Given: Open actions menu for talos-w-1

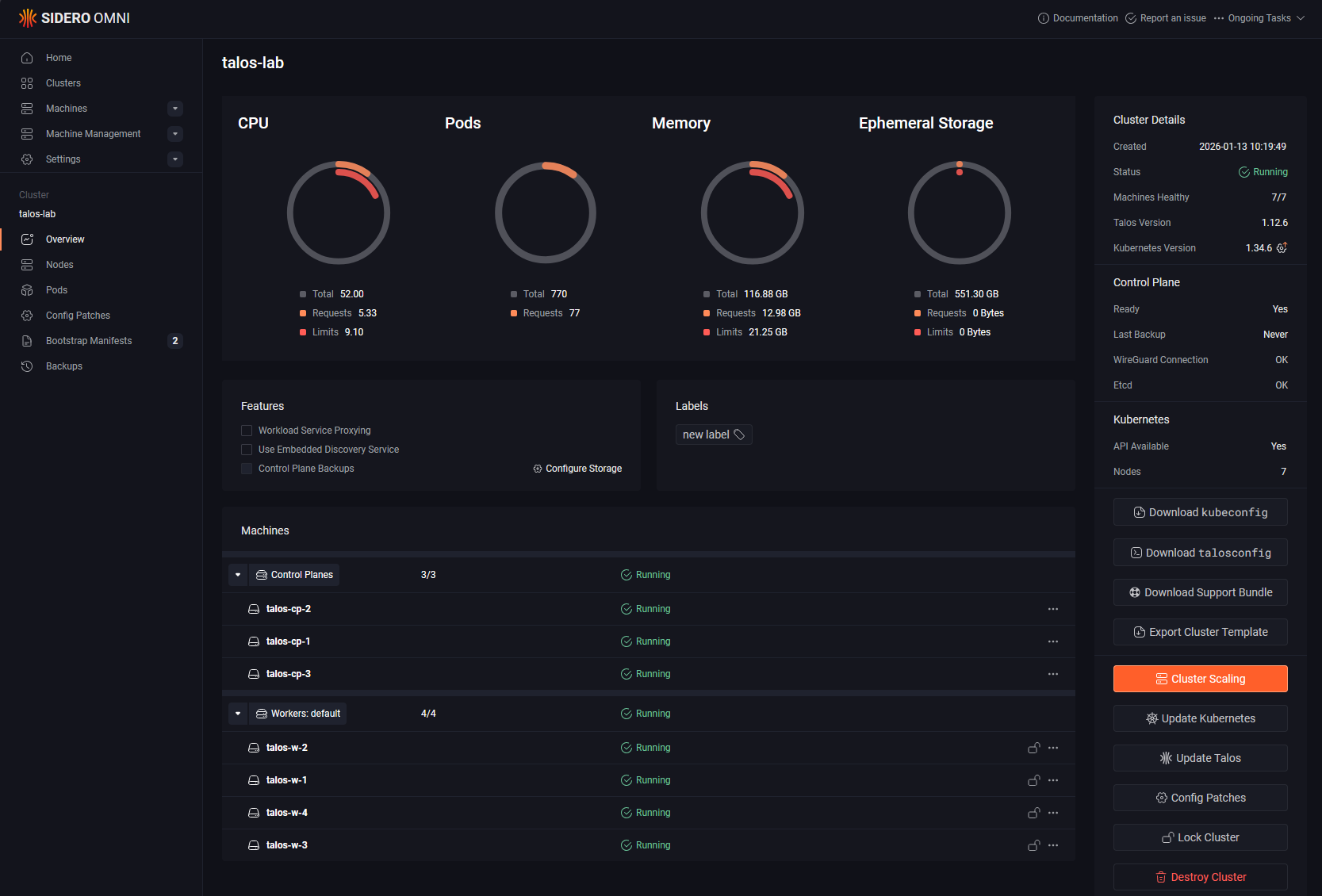Looking at the screenshot, I should [x=1053, y=780].
